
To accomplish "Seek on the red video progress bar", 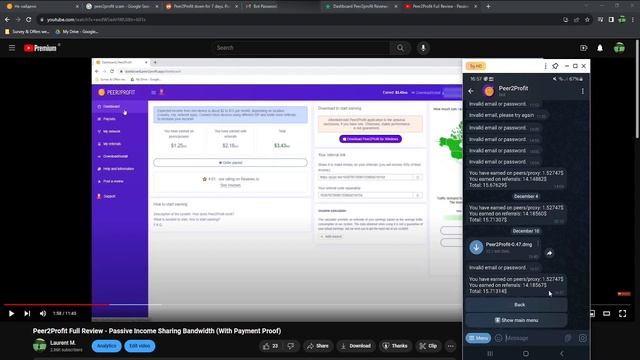I will [56, 304].
